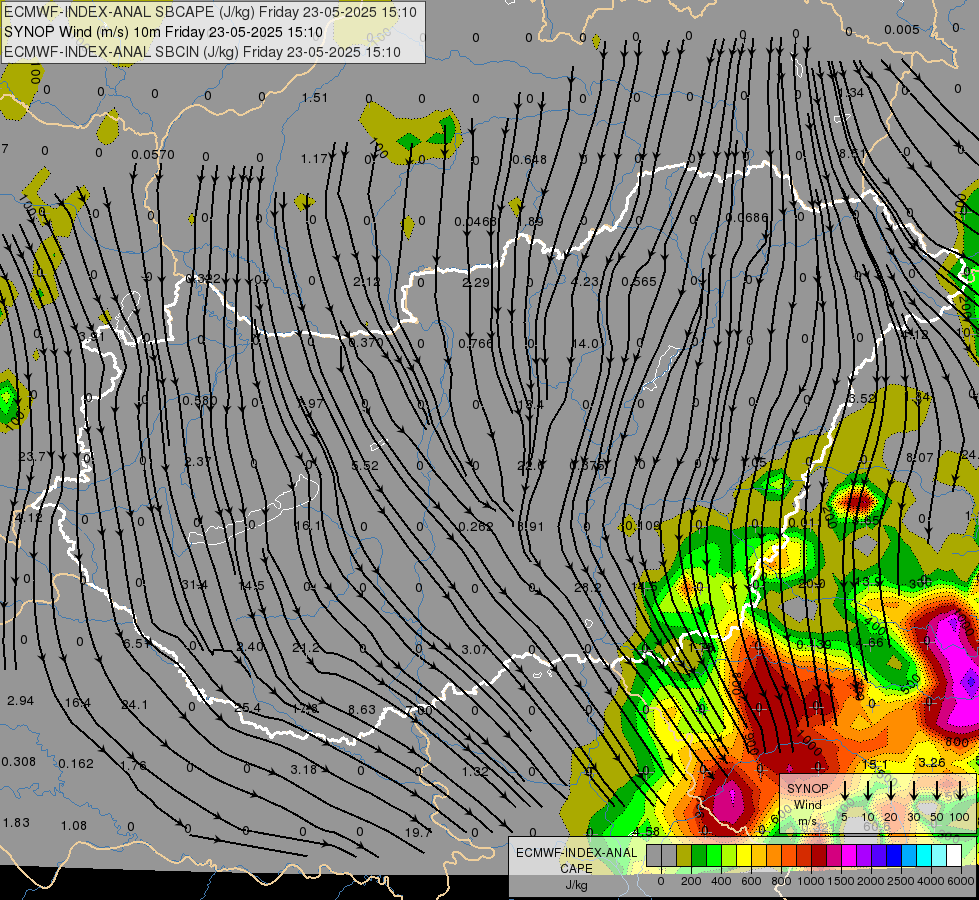Click the 50 m/s wind arrow in legend
The image size is (979, 900).
(x=937, y=791)
